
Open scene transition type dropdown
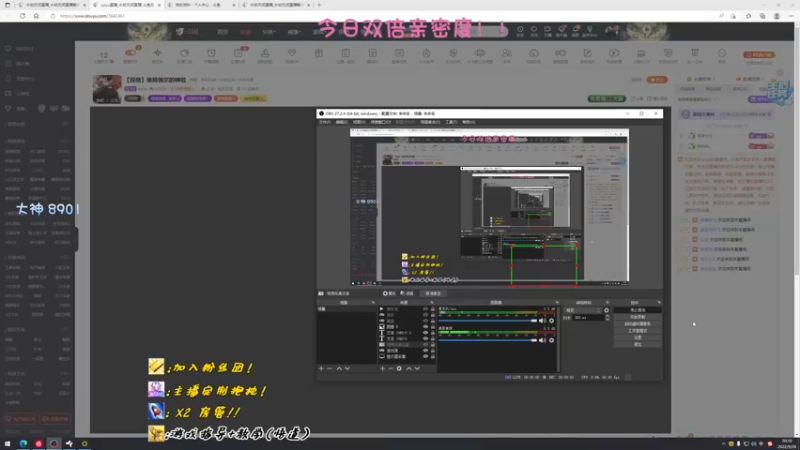click(582, 310)
